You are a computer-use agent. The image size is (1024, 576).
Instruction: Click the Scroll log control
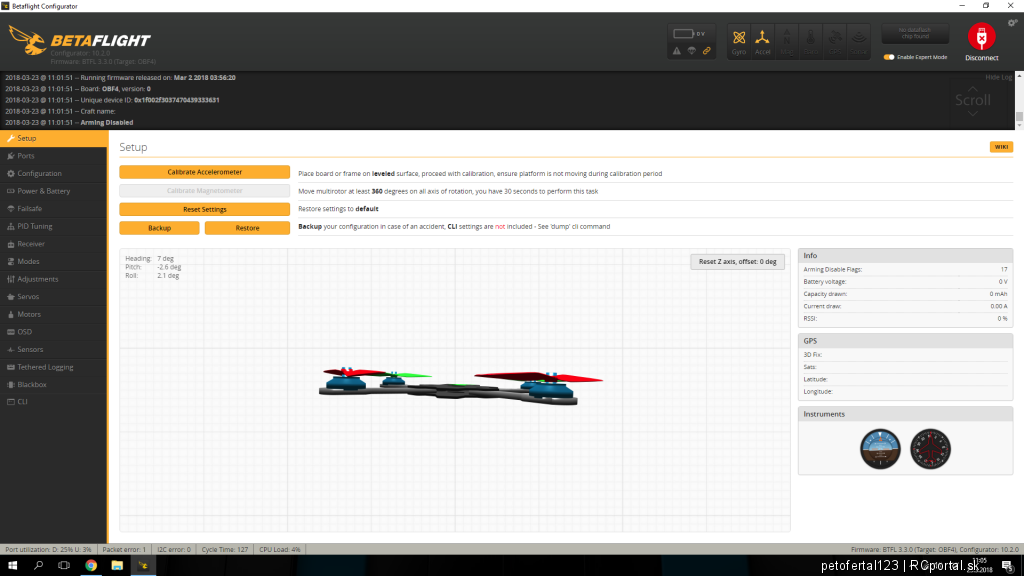click(972, 100)
